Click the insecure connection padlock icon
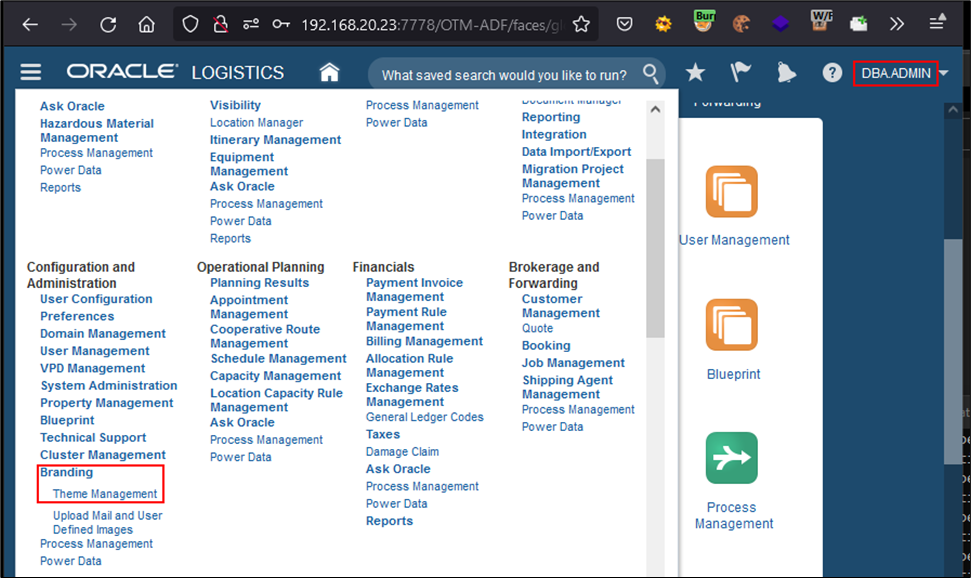This screenshot has width=971, height=578. pos(220,25)
